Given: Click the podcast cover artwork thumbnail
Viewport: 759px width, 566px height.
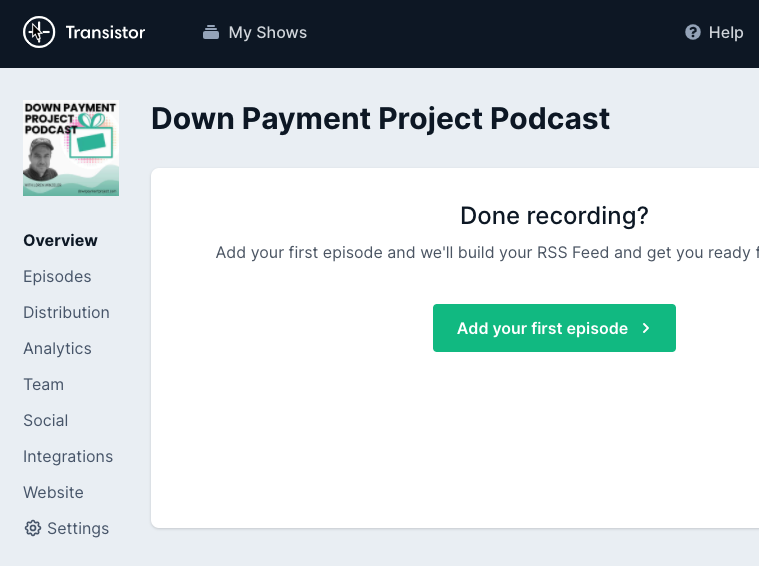Looking at the screenshot, I should point(71,148).
